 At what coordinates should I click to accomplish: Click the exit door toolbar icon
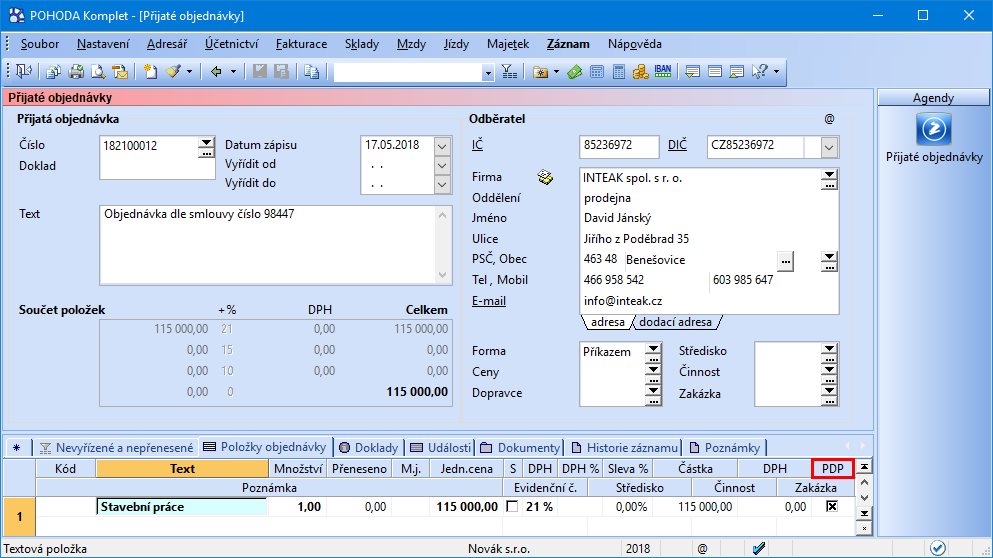pyautogui.click(x=24, y=71)
